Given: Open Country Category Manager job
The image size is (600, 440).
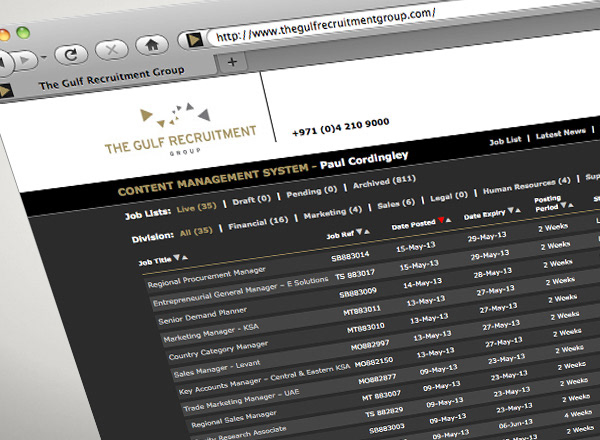Looking at the screenshot, I should [x=218, y=350].
